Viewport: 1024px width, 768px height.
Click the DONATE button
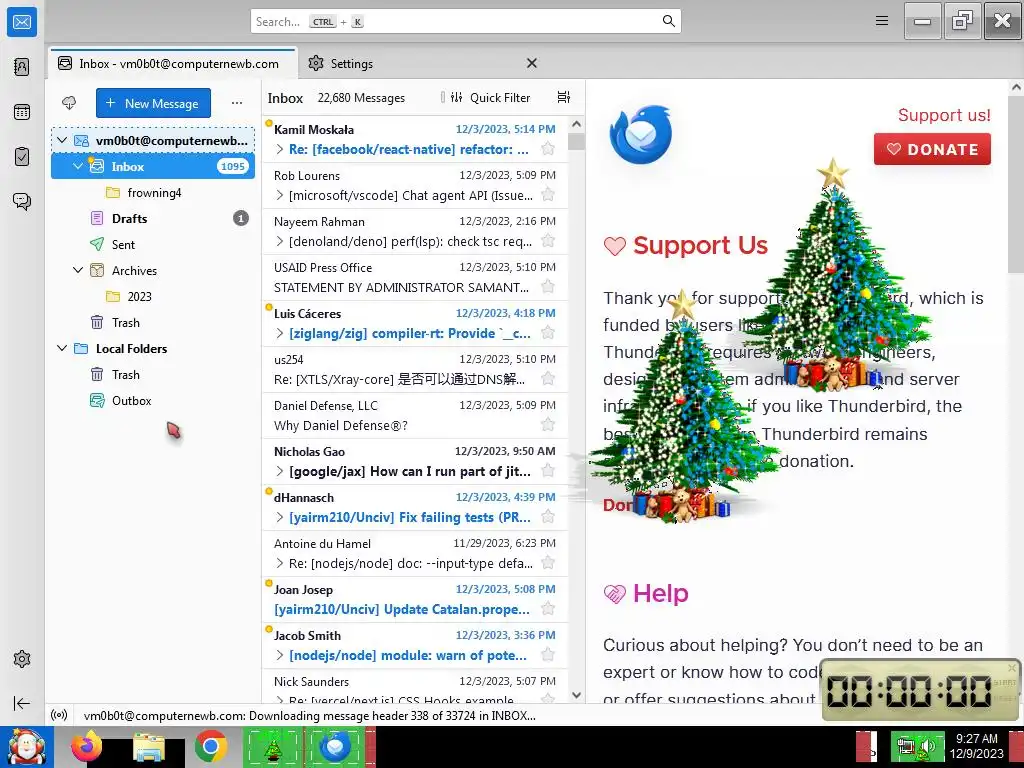[932, 149]
